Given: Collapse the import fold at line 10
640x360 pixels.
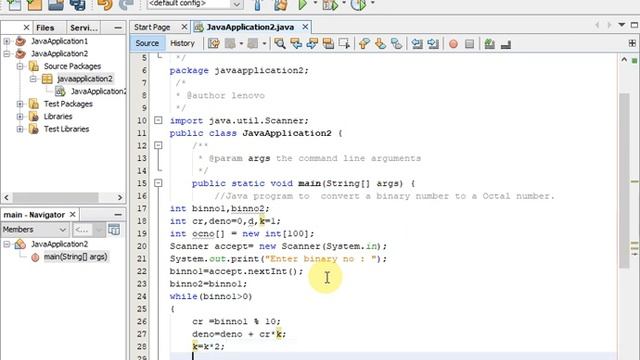Looking at the screenshot, I should (158, 120).
